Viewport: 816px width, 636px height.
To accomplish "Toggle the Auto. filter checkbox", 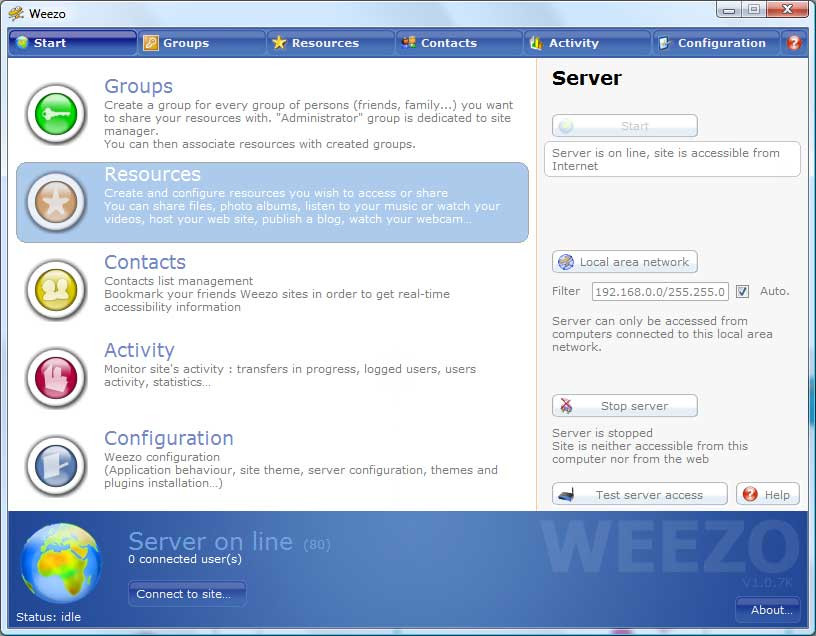I will [x=743, y=291].
